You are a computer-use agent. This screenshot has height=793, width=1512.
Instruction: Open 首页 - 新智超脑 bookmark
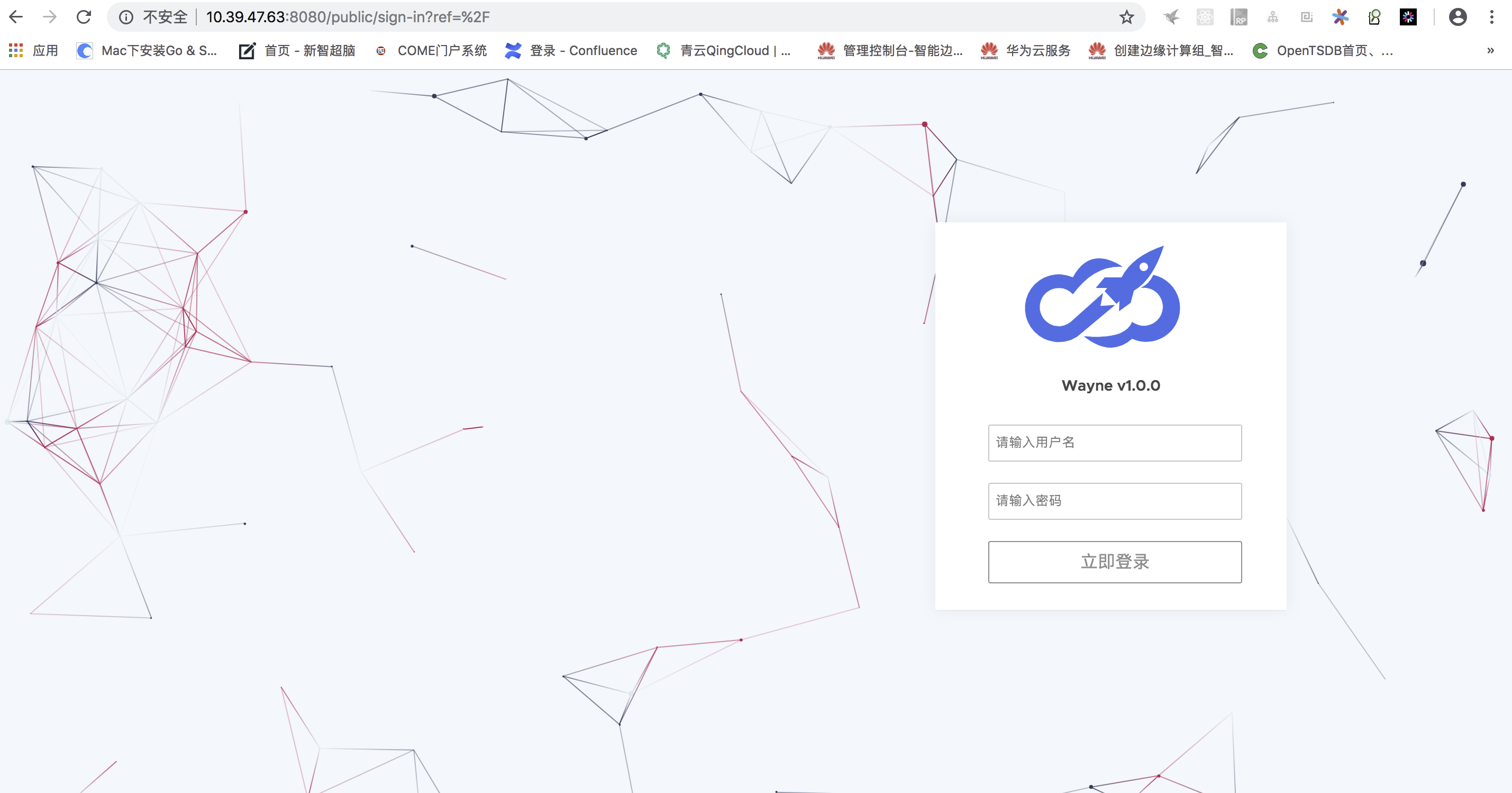pyautogui.click(x=297, y=50)
